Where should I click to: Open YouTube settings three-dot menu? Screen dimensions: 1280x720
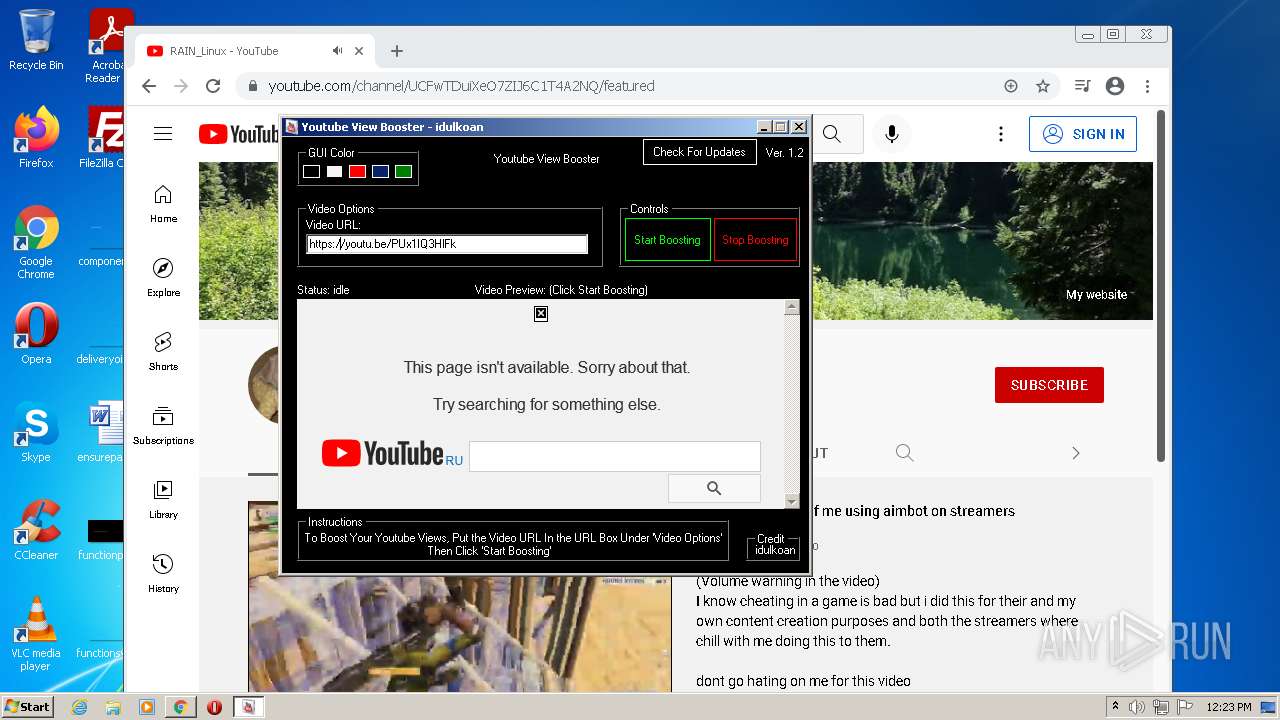coord(1000,134)
